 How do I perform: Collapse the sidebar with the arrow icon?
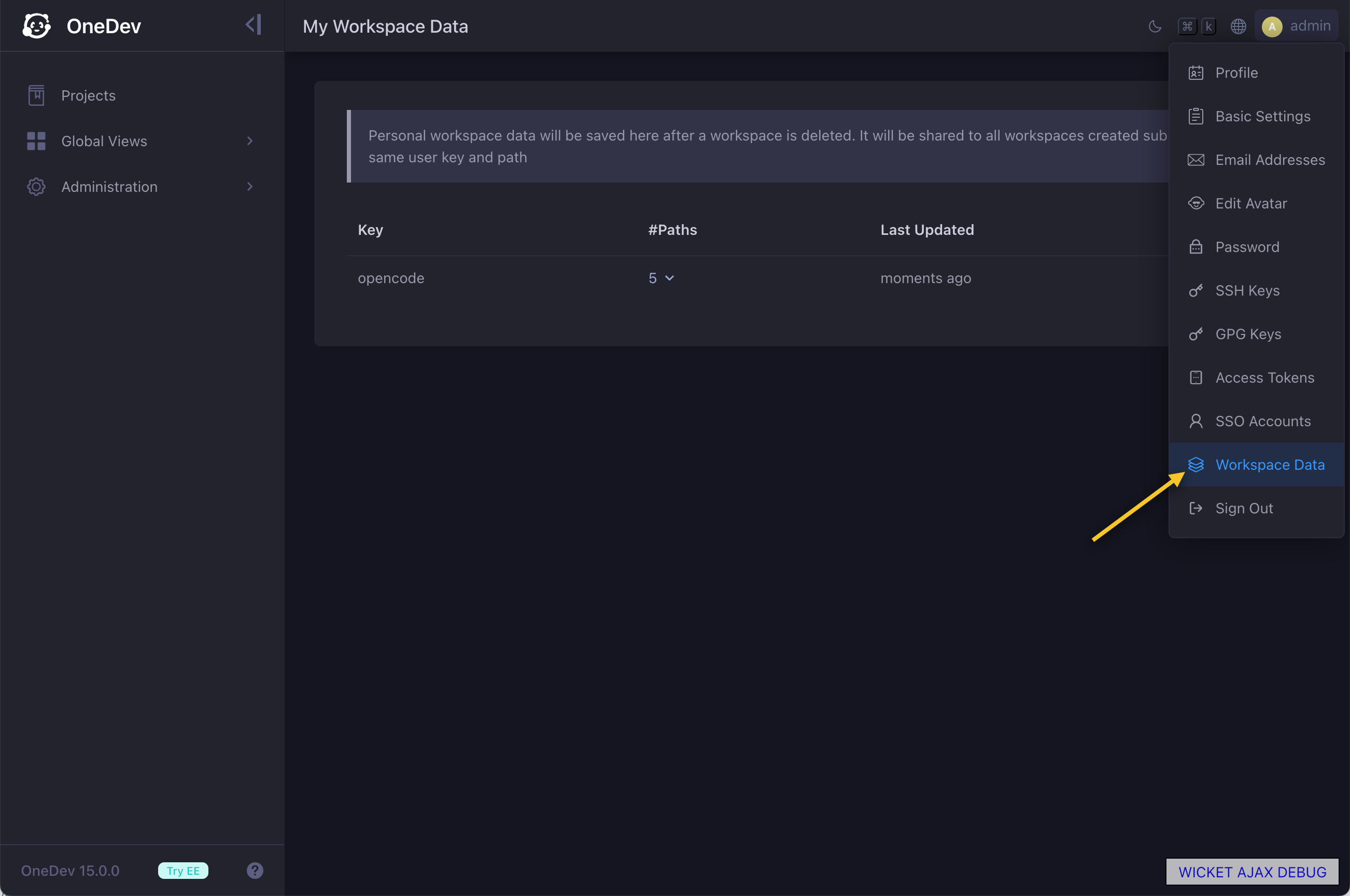(253, 24)
